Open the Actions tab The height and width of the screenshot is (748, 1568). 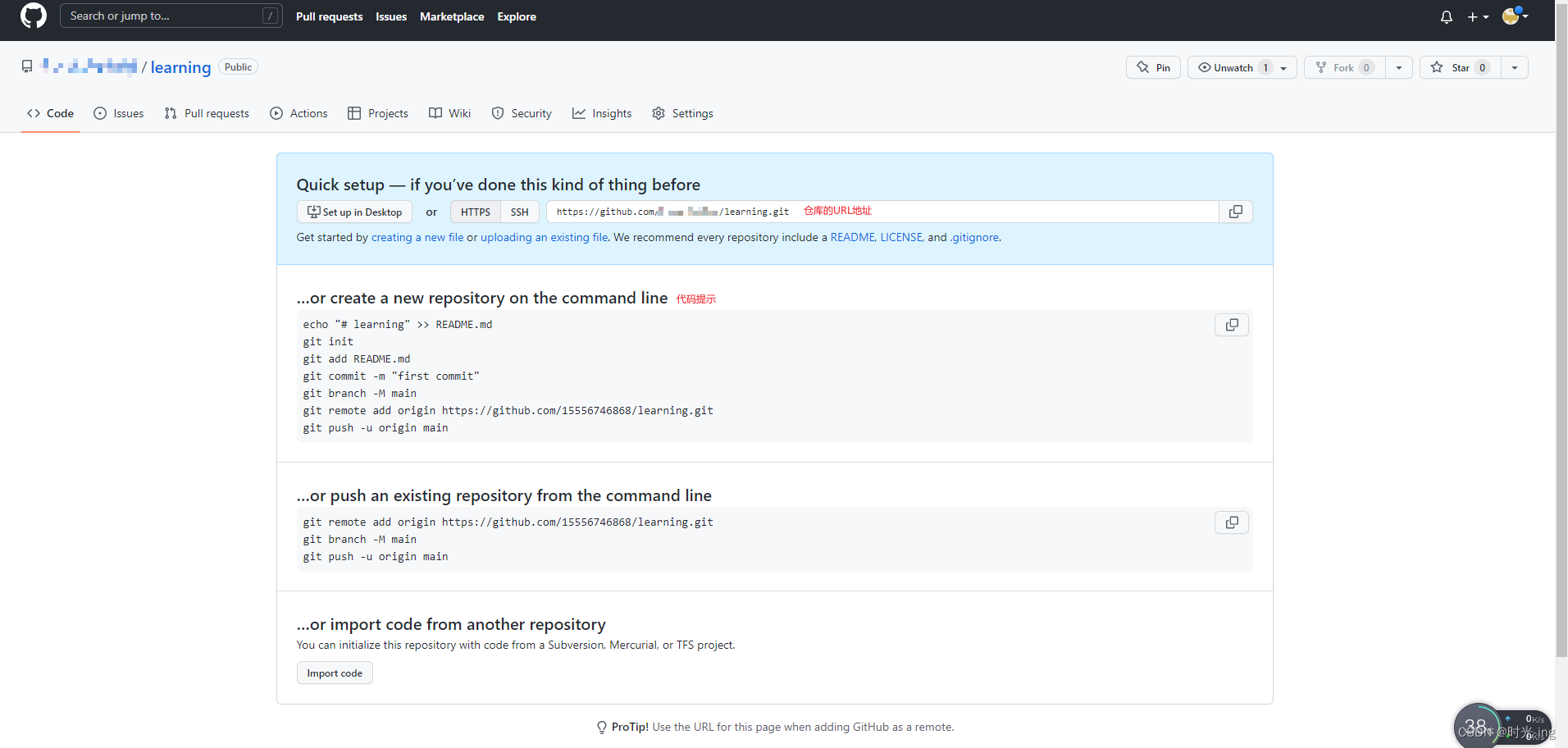[299, 113]
